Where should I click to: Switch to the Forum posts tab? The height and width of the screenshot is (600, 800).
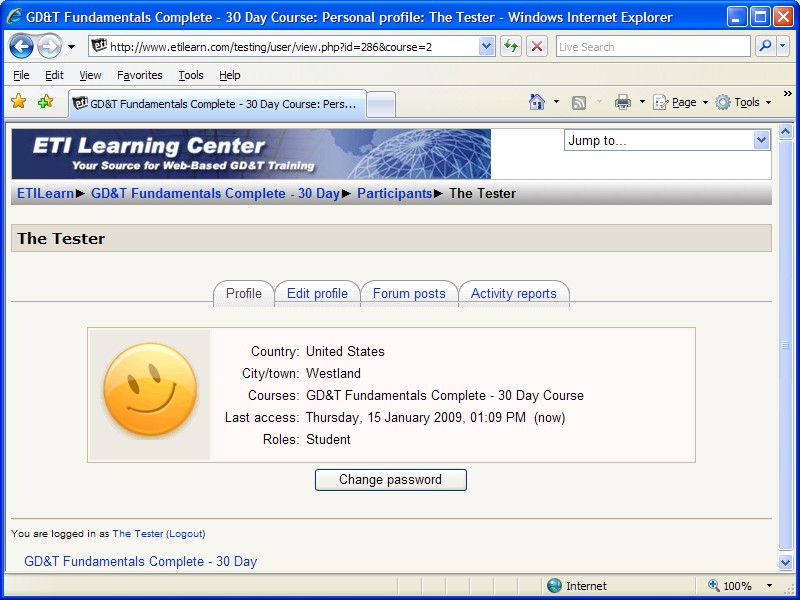click(409, 294)
